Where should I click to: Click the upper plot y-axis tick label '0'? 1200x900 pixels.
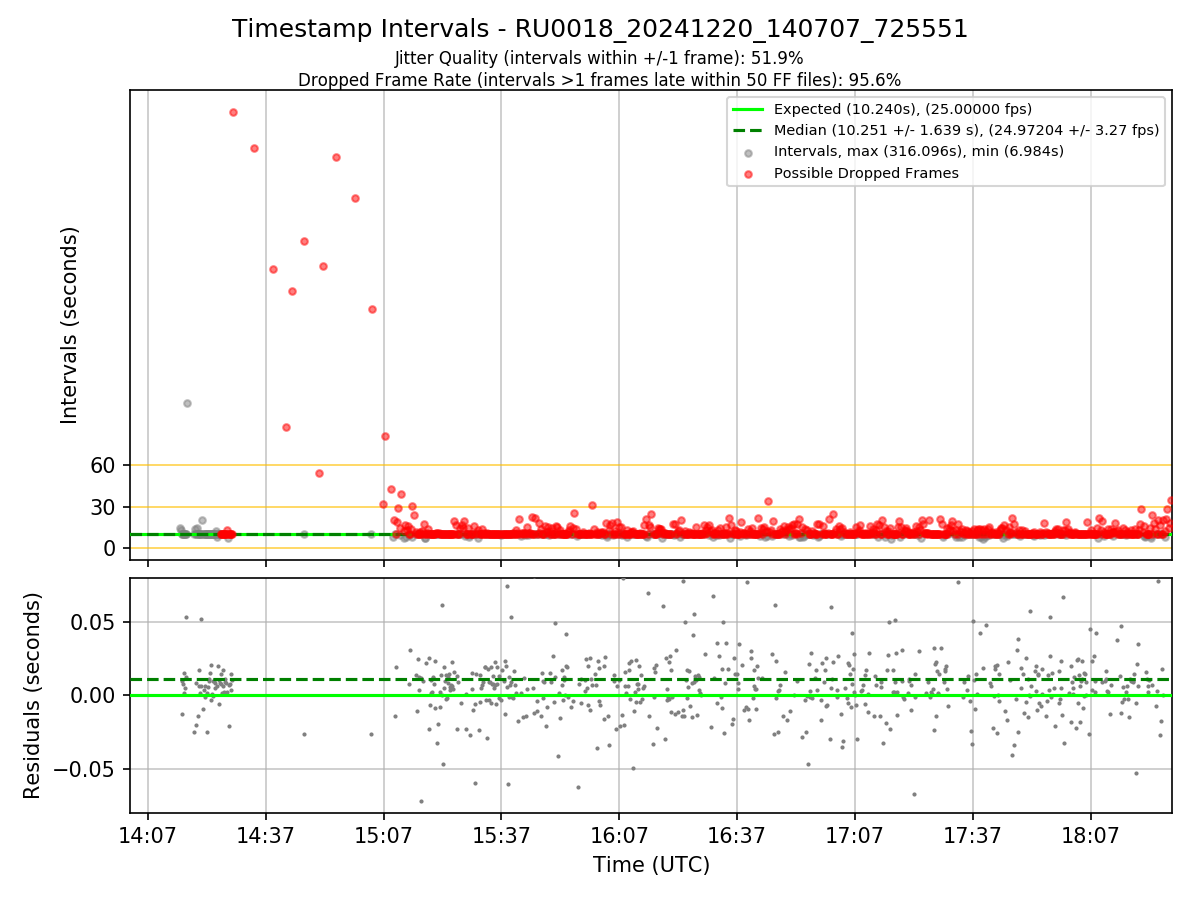click(110, 548)
